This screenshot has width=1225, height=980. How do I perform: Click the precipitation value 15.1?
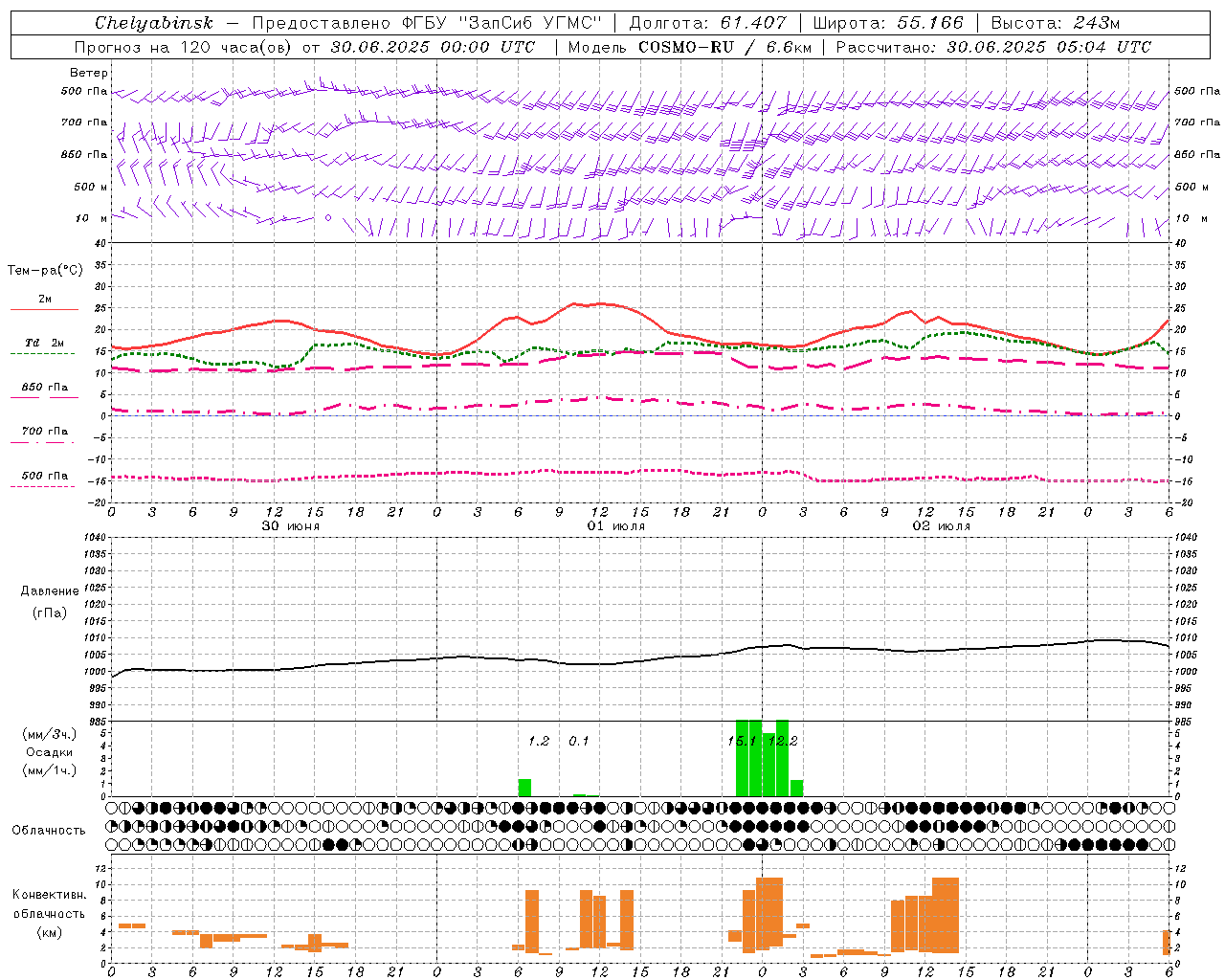tap(743, 741)
